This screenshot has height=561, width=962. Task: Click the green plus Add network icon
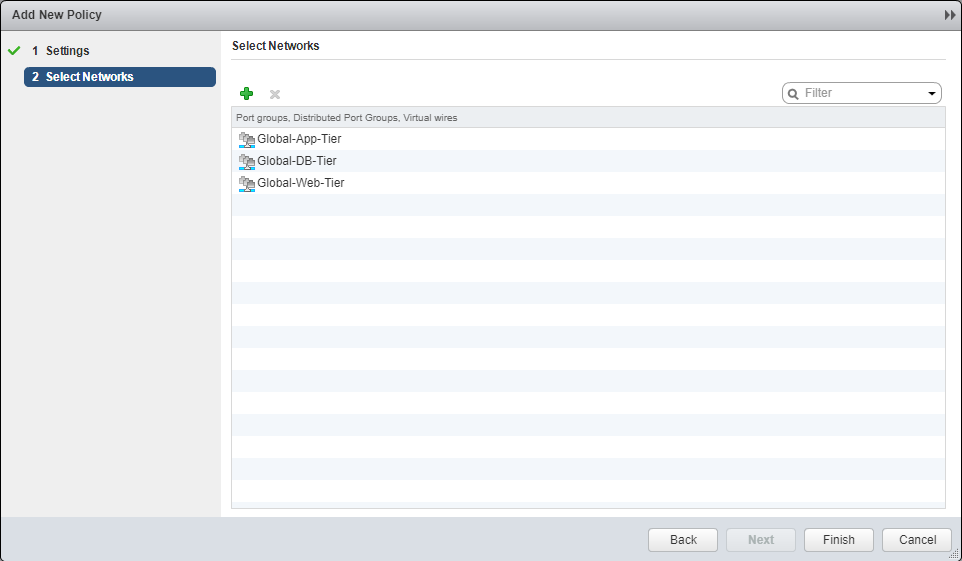[246, 93]
